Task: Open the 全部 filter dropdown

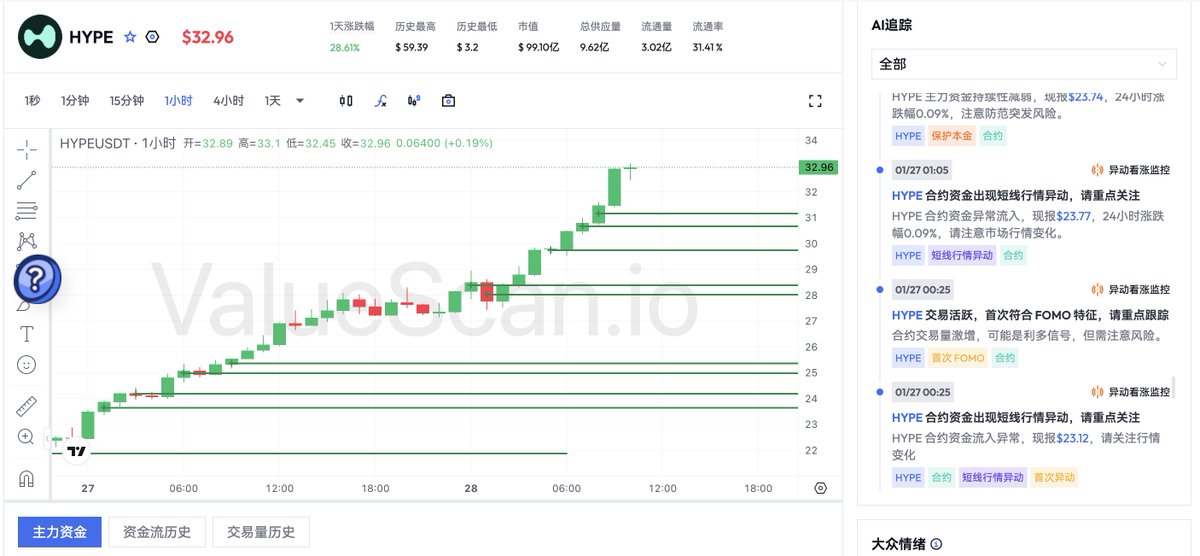Action: (x=1023, y=64)
